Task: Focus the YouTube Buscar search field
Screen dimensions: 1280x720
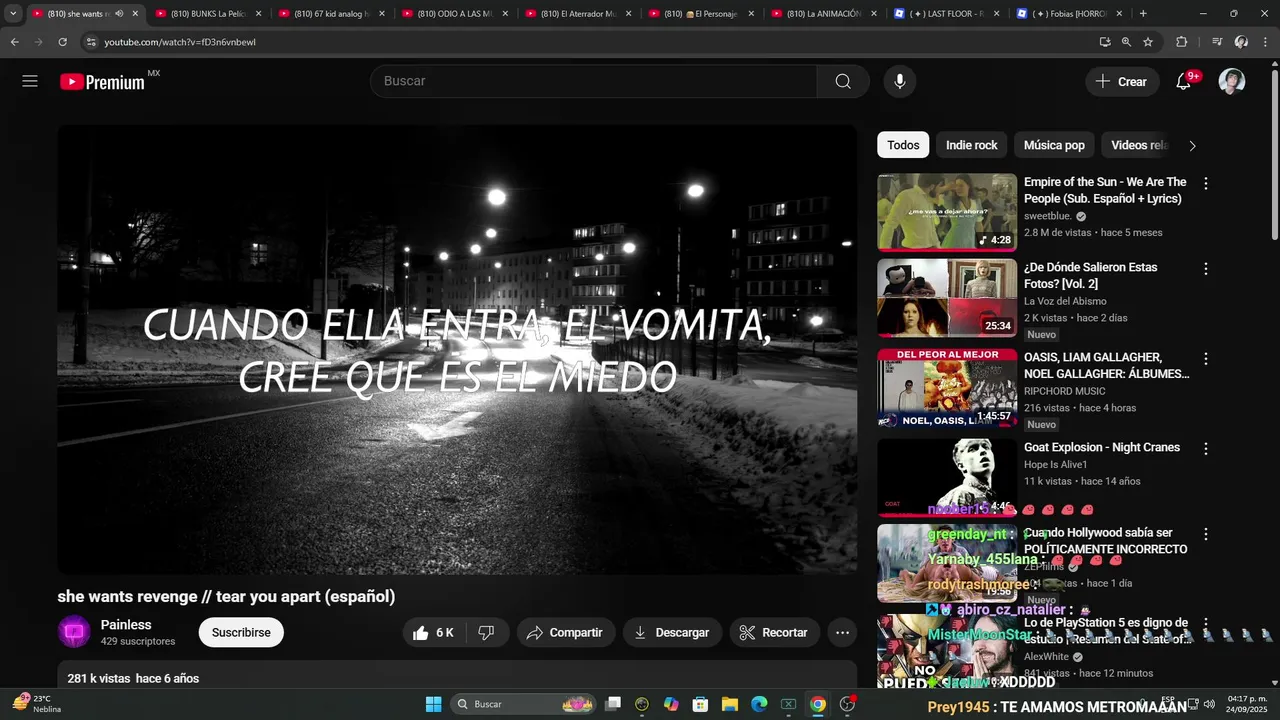Action: point(594,81)
